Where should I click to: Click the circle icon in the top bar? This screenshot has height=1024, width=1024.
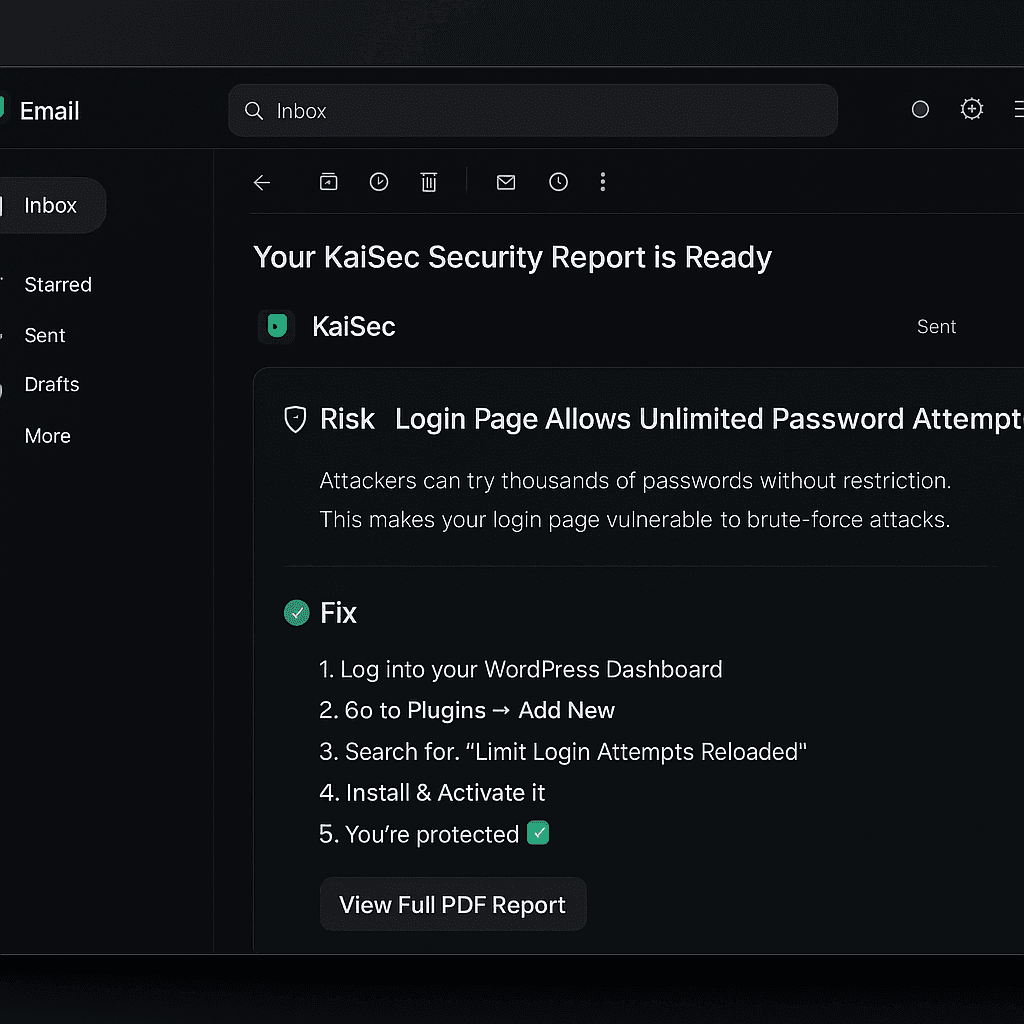920,109
